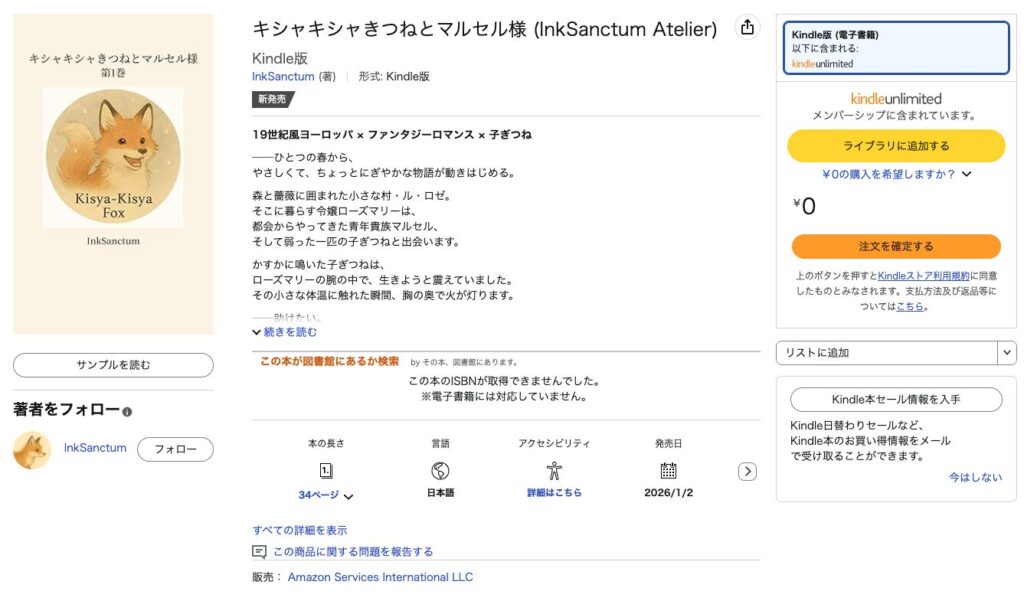Click the ライブラリに追加する button
1024x601 pixels.
click(896, 146)
